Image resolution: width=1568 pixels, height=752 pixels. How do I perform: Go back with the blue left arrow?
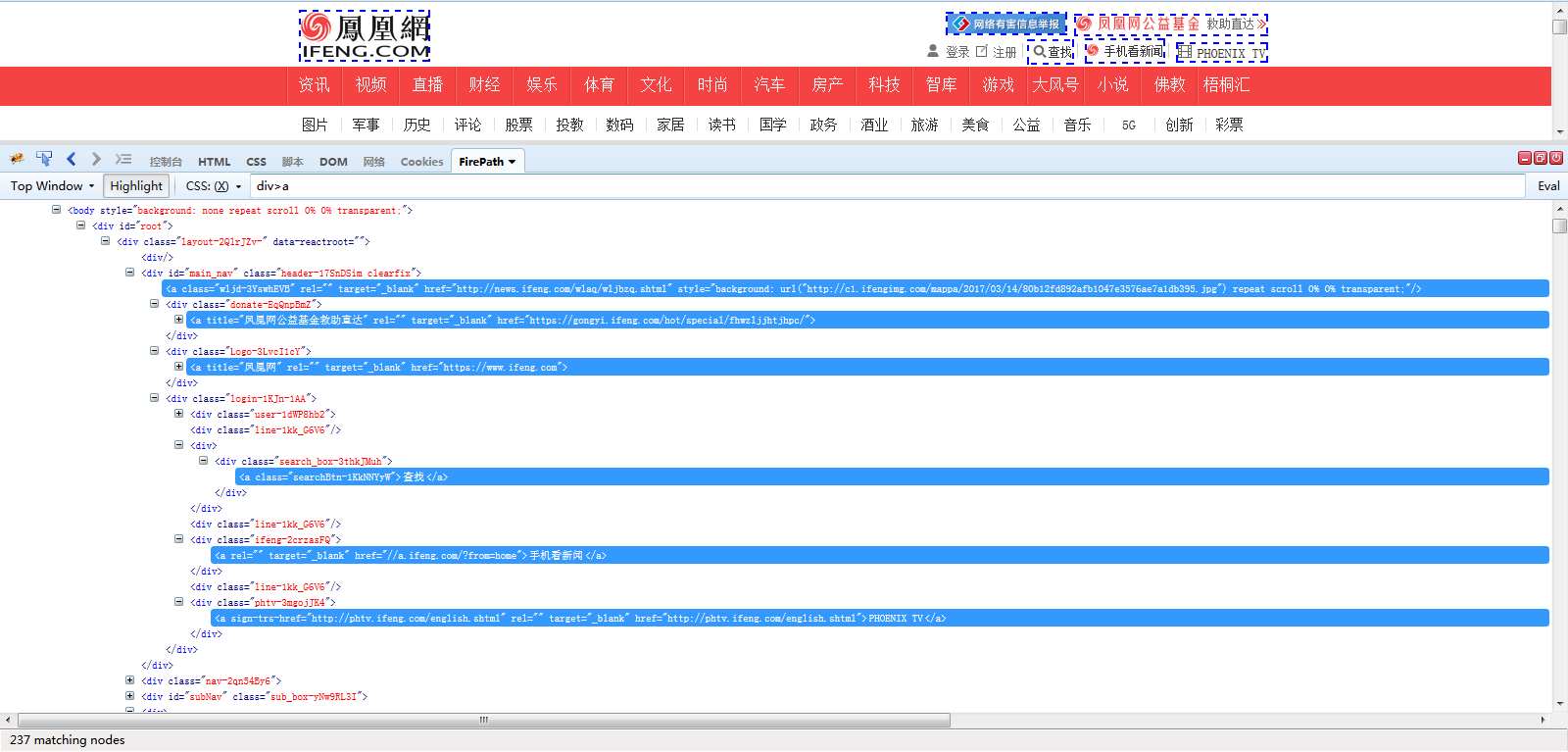click(x=71, y=159)
